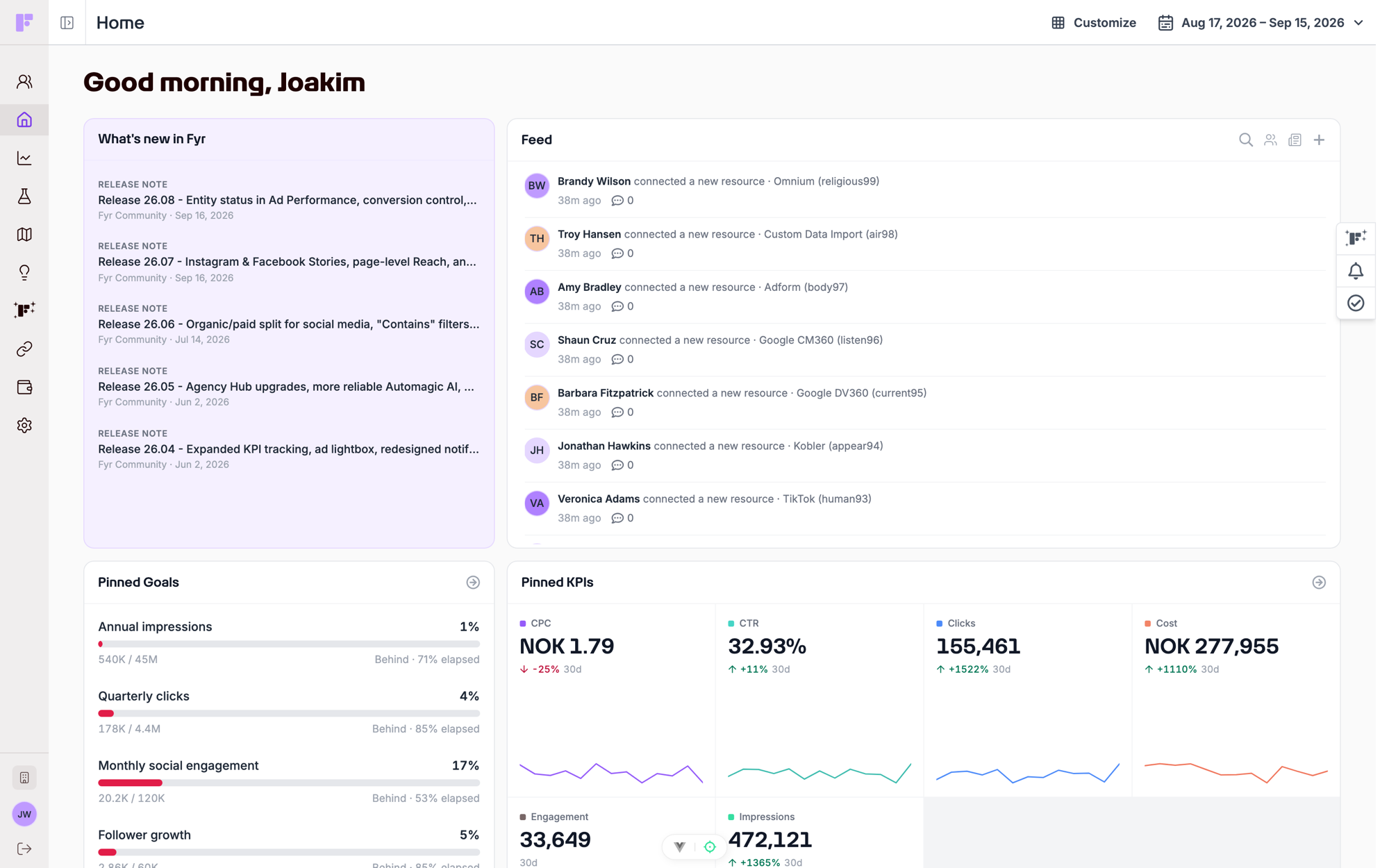
Task: Click comment icon on Amy Bradley post
Action: point(617,306)
